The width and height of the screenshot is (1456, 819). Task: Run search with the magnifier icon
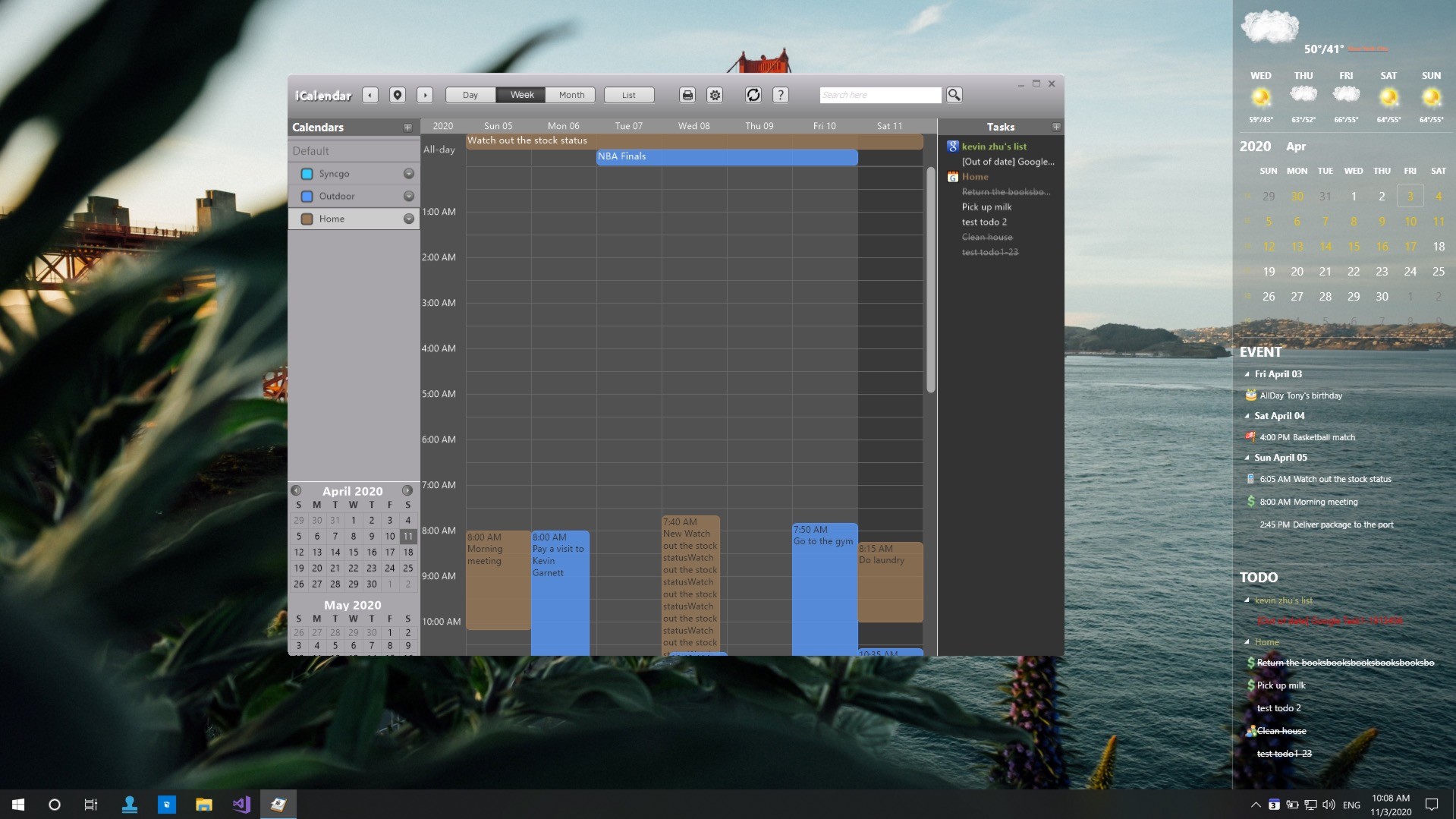click(954, 94)
